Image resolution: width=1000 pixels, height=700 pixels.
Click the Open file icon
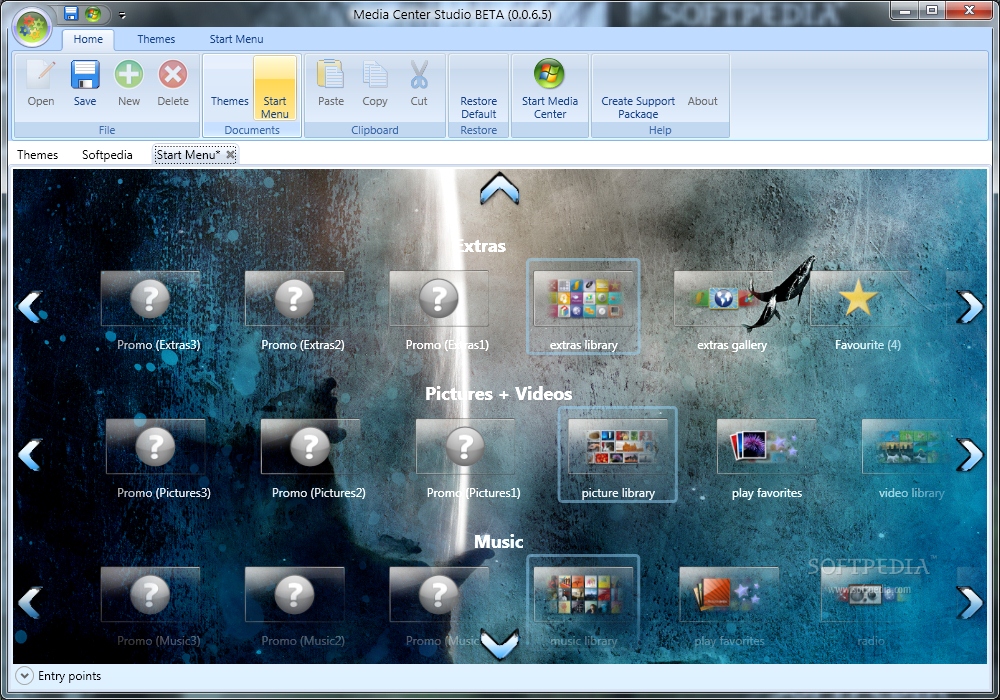coord(41,84)
